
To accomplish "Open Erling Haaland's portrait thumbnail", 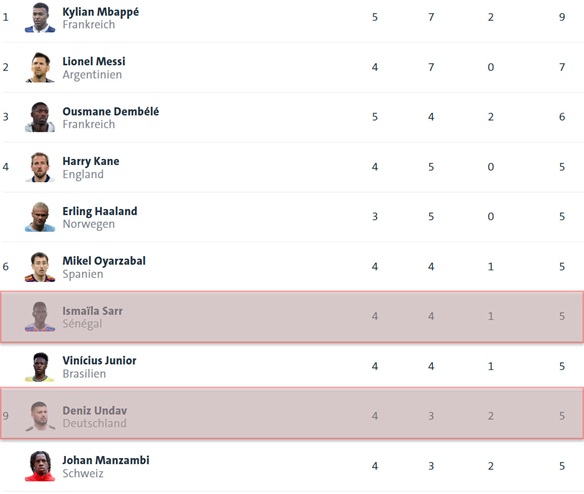I will pyautogui.click(x=40, y=217).
